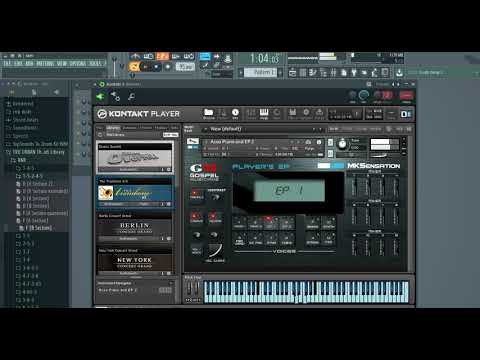The image size is (480, 360).
Task: Open the Kontakt Browse panel icon
Action: pos(209,113)
